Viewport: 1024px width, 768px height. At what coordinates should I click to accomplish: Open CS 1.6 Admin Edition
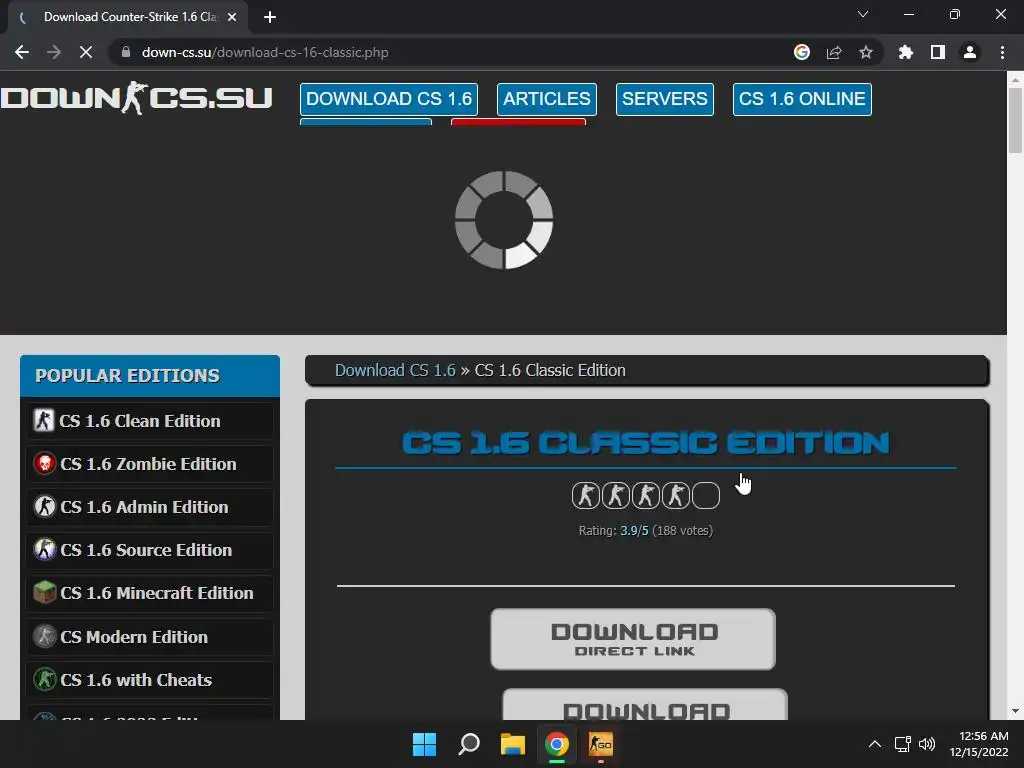pyautogui.click(x=150, y=507)
